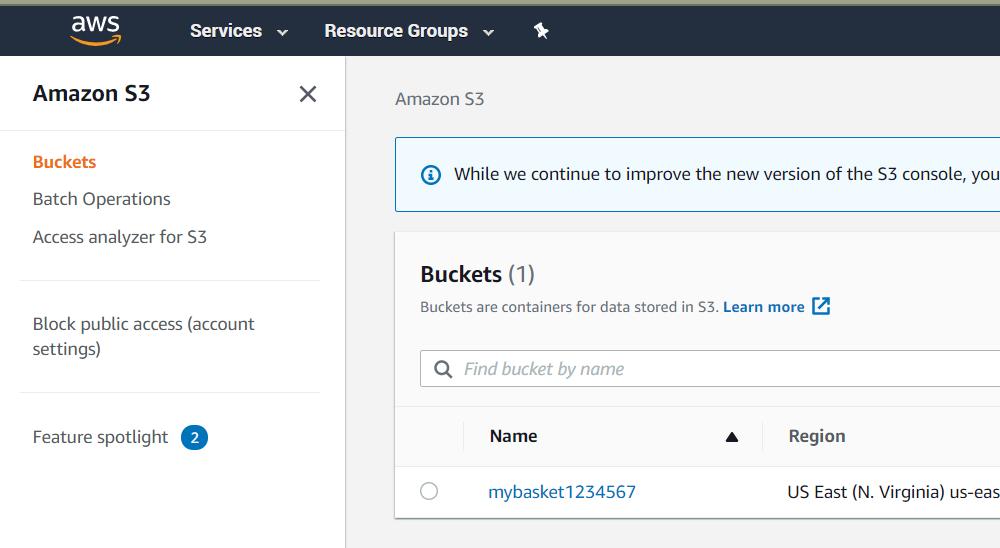
Task: Click the S3 console improvement banner text
Action: pos(726,174)
